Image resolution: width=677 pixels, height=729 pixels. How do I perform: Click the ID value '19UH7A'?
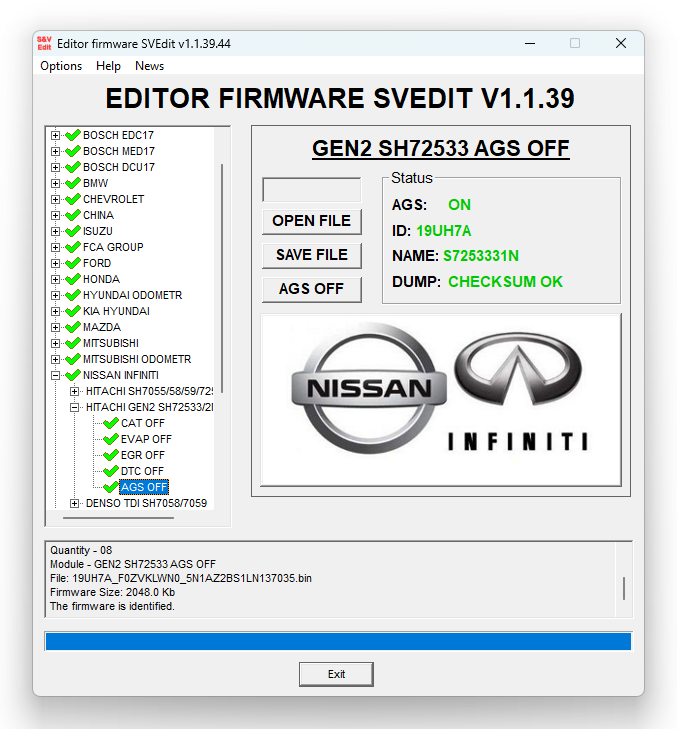pyautogui.click(x=444, y=231)
